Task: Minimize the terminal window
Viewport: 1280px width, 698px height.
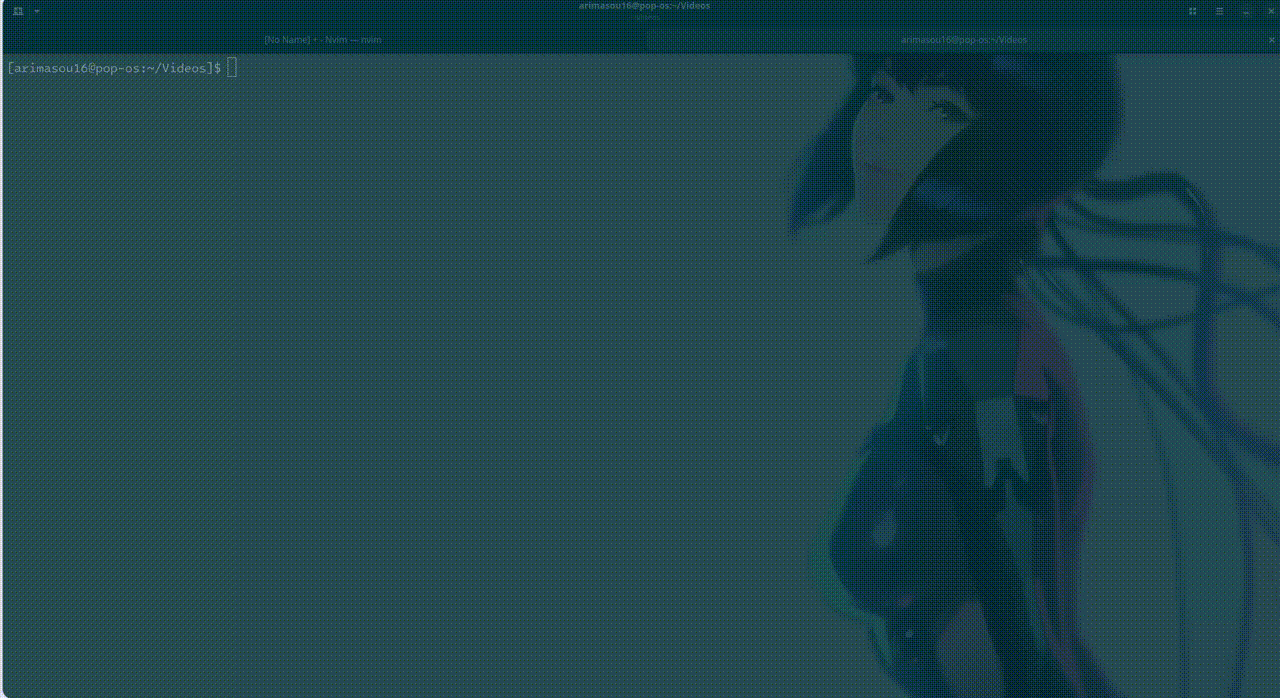Action: click(1246, 11)
